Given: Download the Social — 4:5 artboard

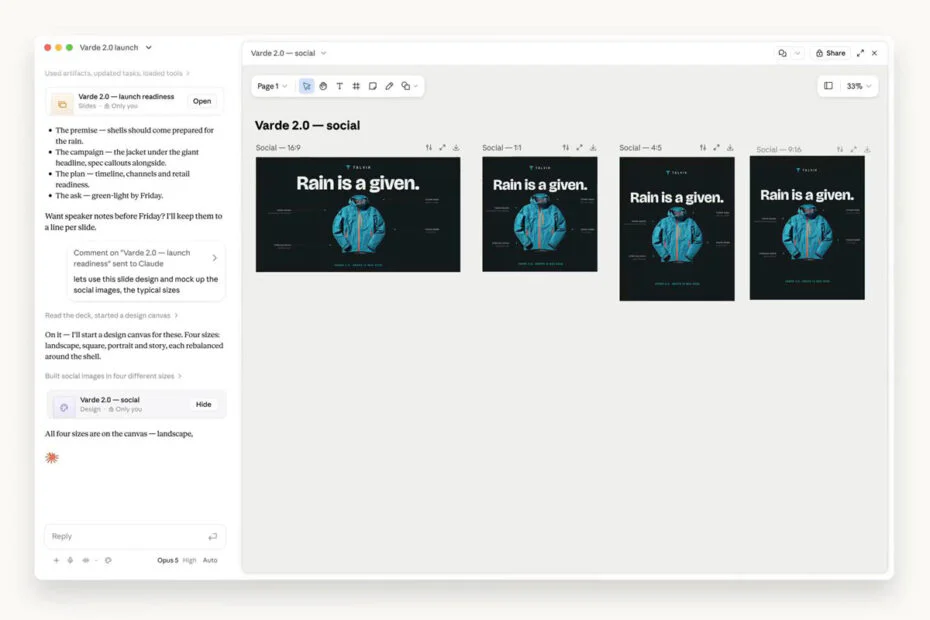Looking at the screenshot, I should (x=730, y=147).
